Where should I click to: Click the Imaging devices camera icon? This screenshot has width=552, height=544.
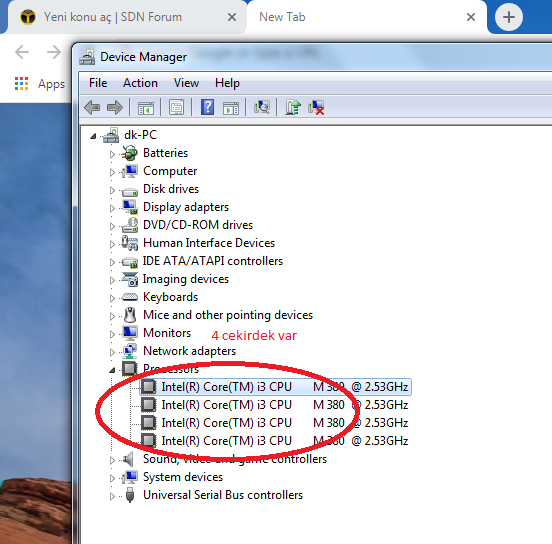pyautogui.click(x=130, y=279)
